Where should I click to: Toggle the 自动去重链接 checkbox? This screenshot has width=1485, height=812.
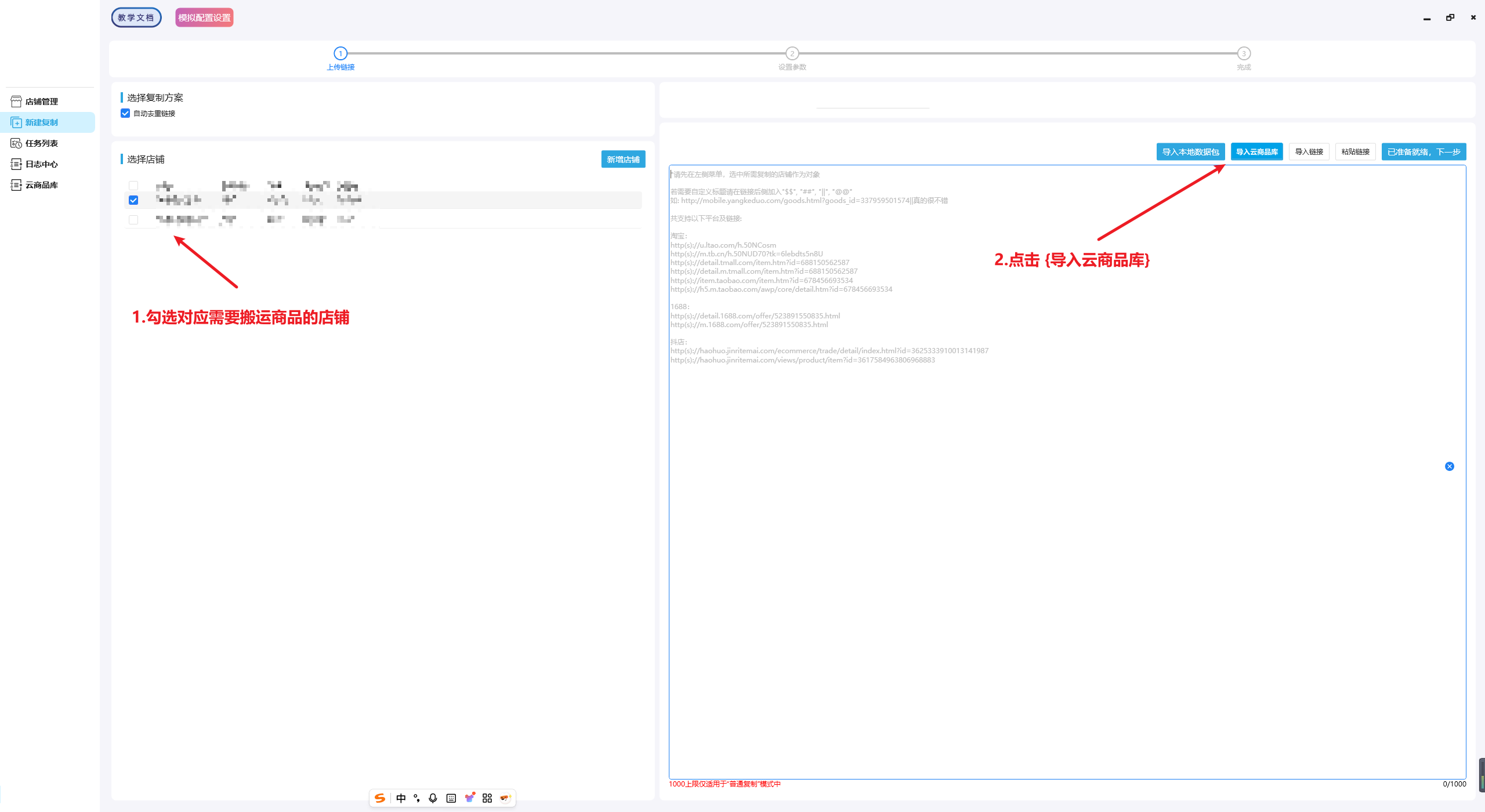coord(125,113)
